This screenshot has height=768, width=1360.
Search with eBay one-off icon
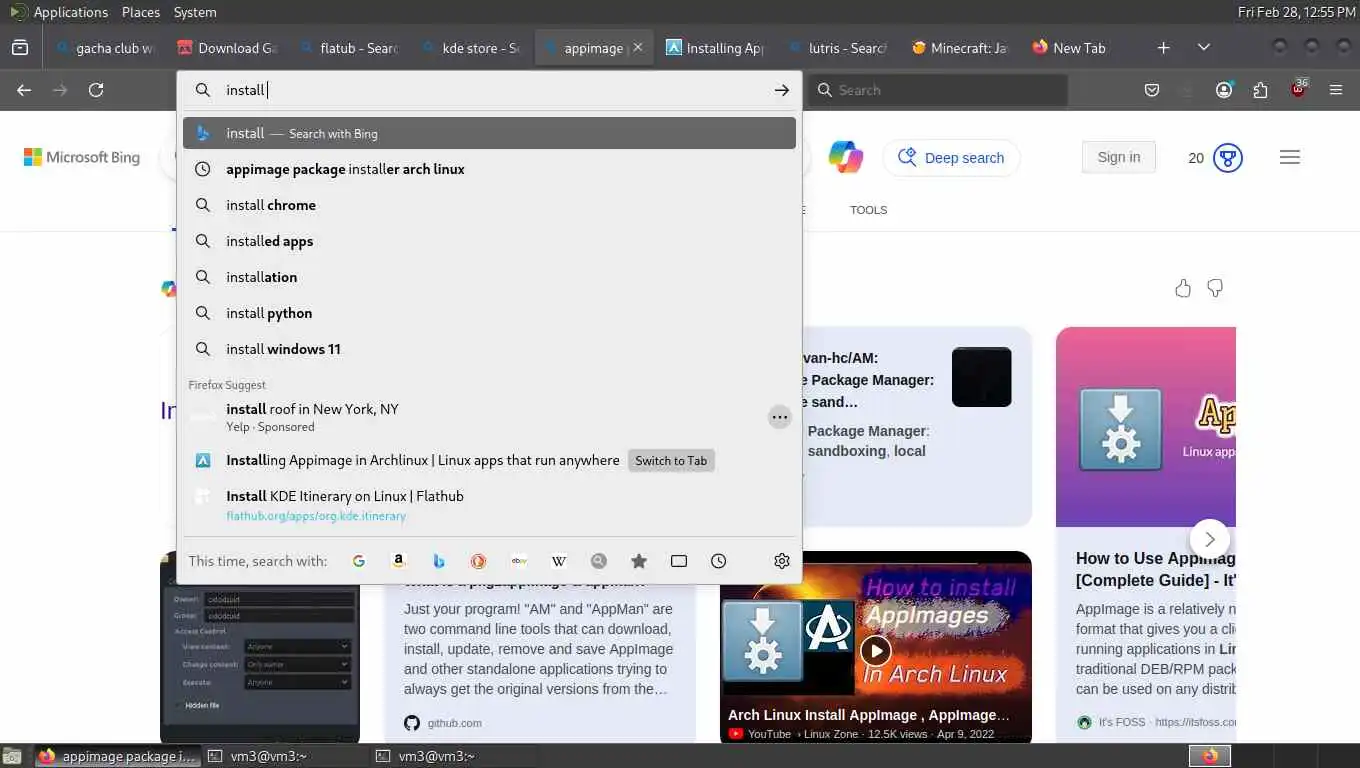[519, 561]
